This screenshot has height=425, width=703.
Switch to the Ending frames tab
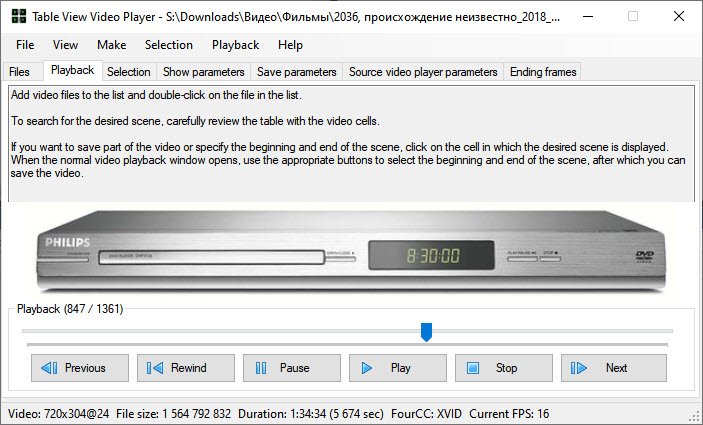click(543, 72)
